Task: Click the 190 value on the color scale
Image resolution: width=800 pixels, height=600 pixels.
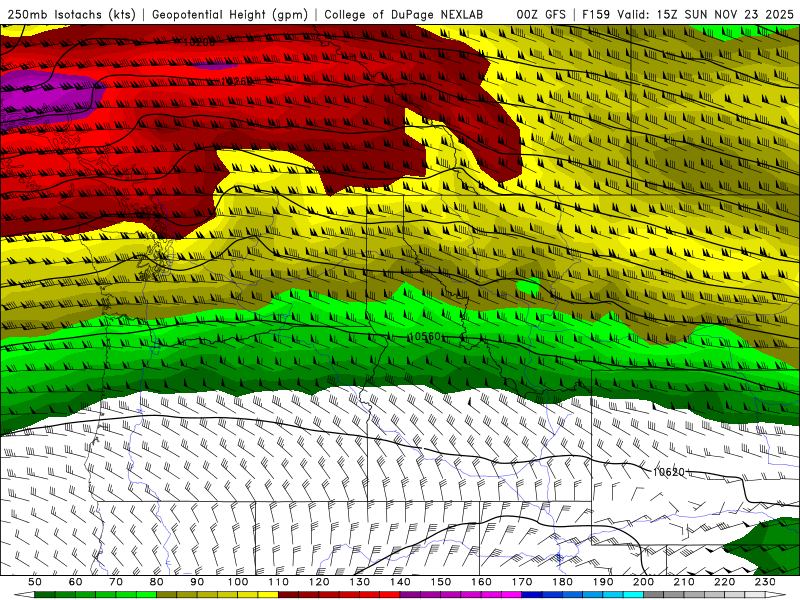Action: pyautogui.click(x=603, y=582)
